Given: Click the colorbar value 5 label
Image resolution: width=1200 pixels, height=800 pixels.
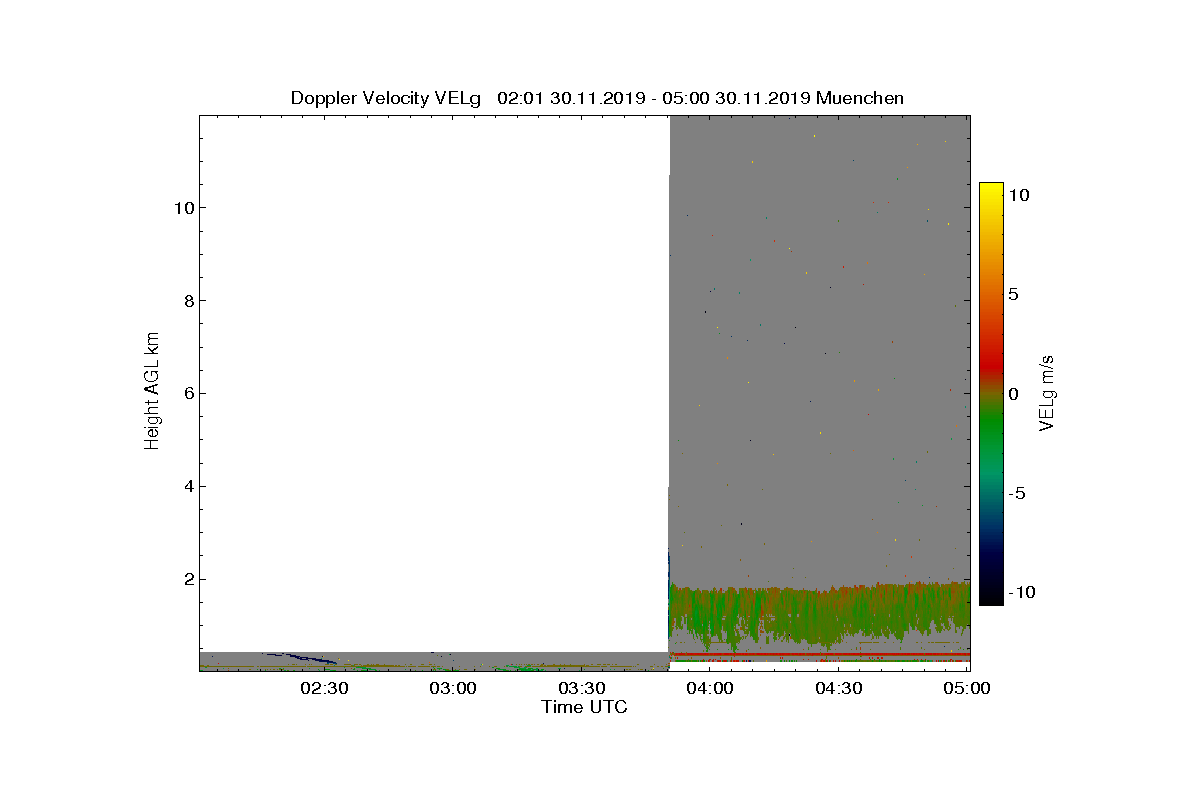Looking at the screenshot, I should (x=1013, y=294).
